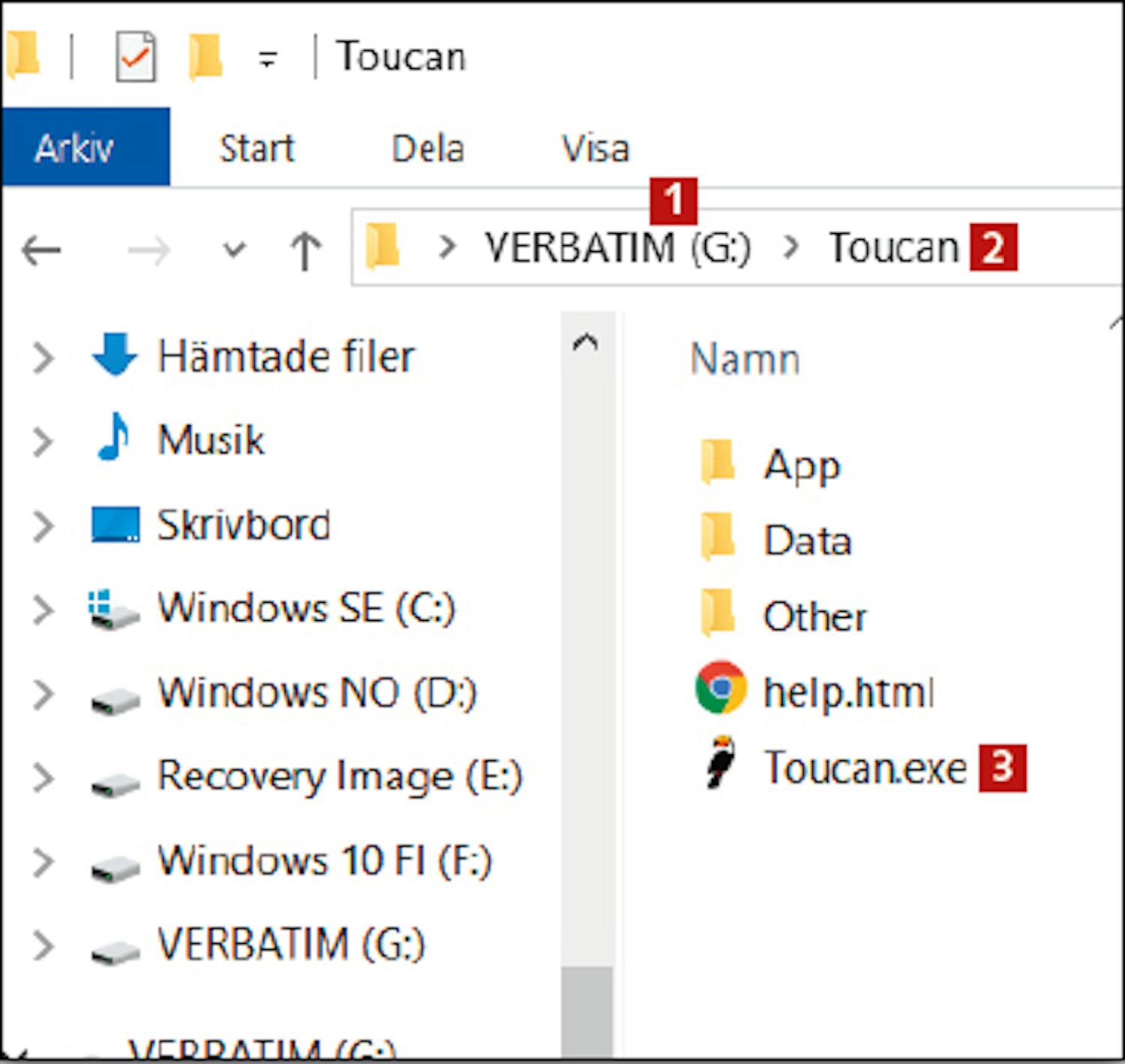Expand the Windows SE (C:) drive node

pyautogui.click(x=43, y=609)
